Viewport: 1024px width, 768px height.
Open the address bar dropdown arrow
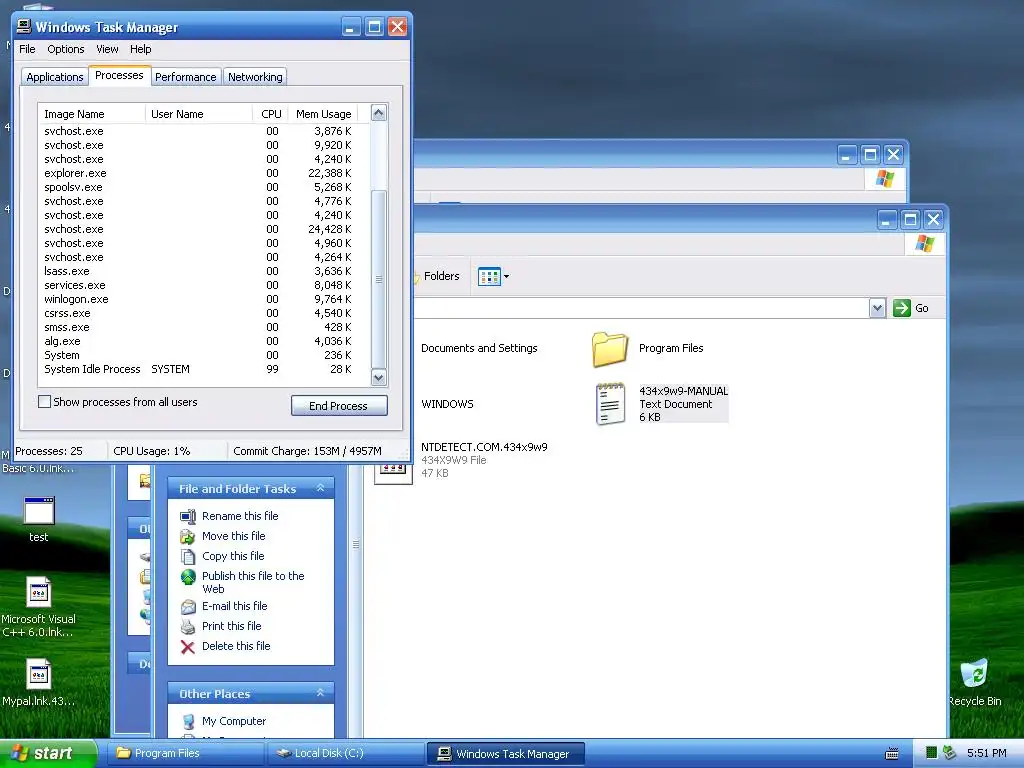click(877, 308)
